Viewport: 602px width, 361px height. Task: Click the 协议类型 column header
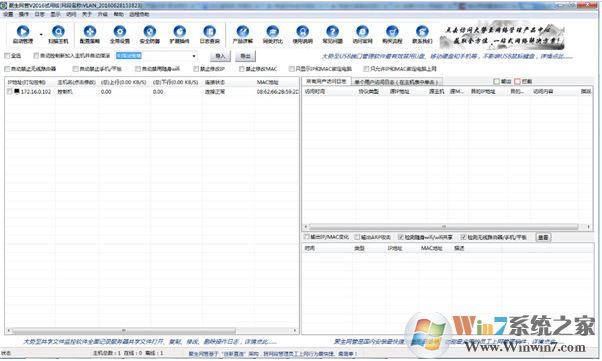click(369, 92)
